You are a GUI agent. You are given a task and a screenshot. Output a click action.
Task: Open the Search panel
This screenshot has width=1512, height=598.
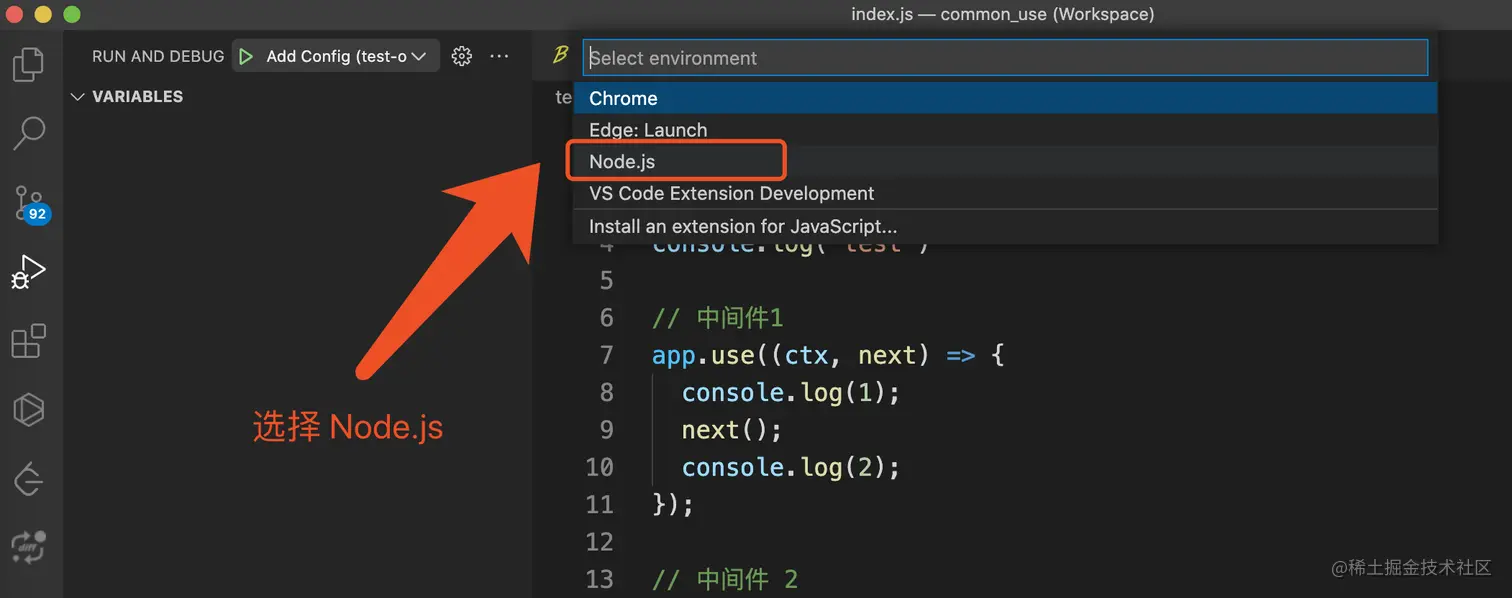(27, 132)
